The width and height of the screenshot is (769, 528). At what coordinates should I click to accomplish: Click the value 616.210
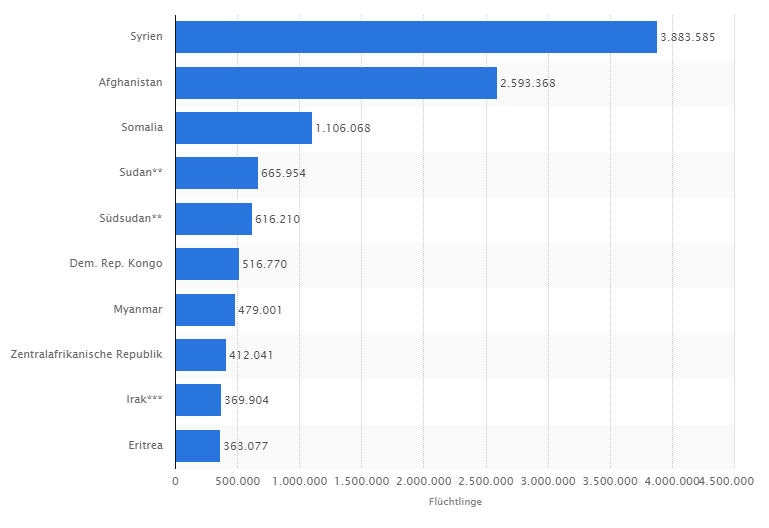click(x=278, y=219)
